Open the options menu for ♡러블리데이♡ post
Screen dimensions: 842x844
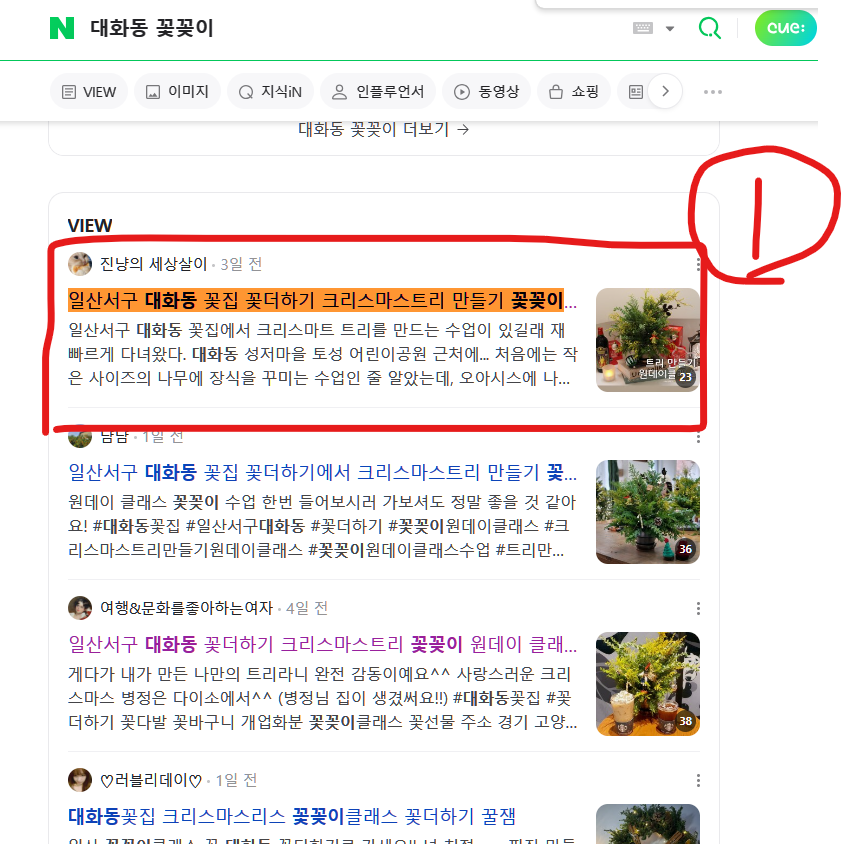tap(698, 780)
